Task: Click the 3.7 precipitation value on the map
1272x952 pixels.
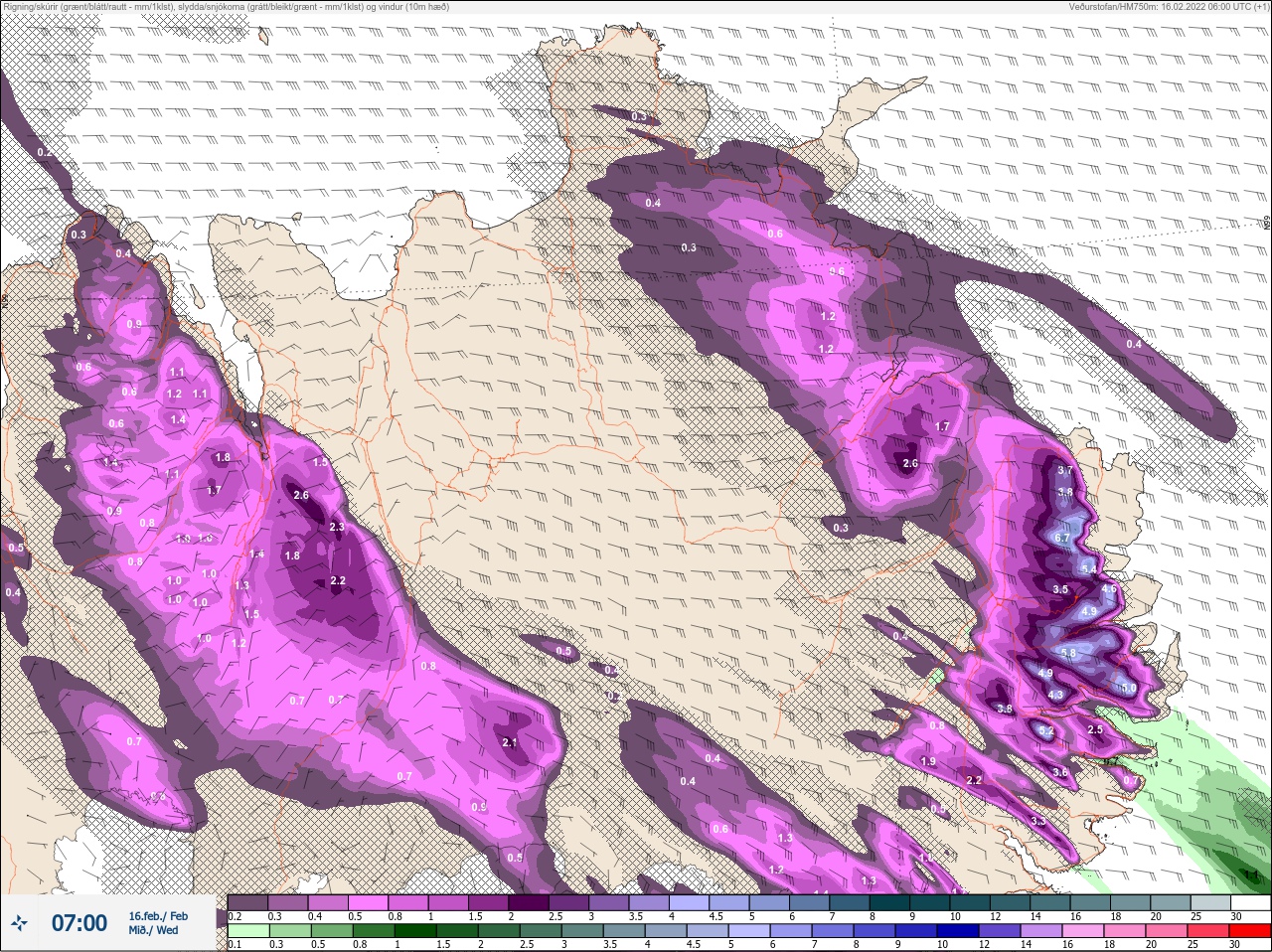Action: (1065, 471)
